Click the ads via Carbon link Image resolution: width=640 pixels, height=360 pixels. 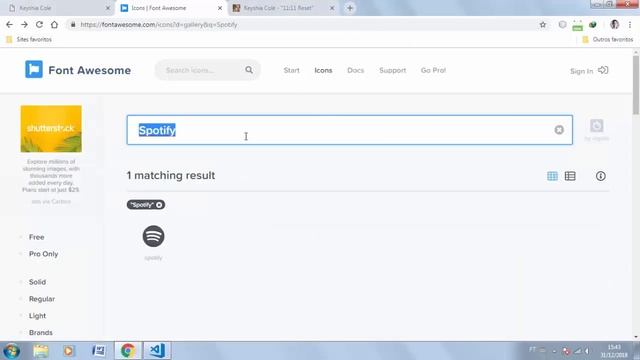(x=51, y=202)
